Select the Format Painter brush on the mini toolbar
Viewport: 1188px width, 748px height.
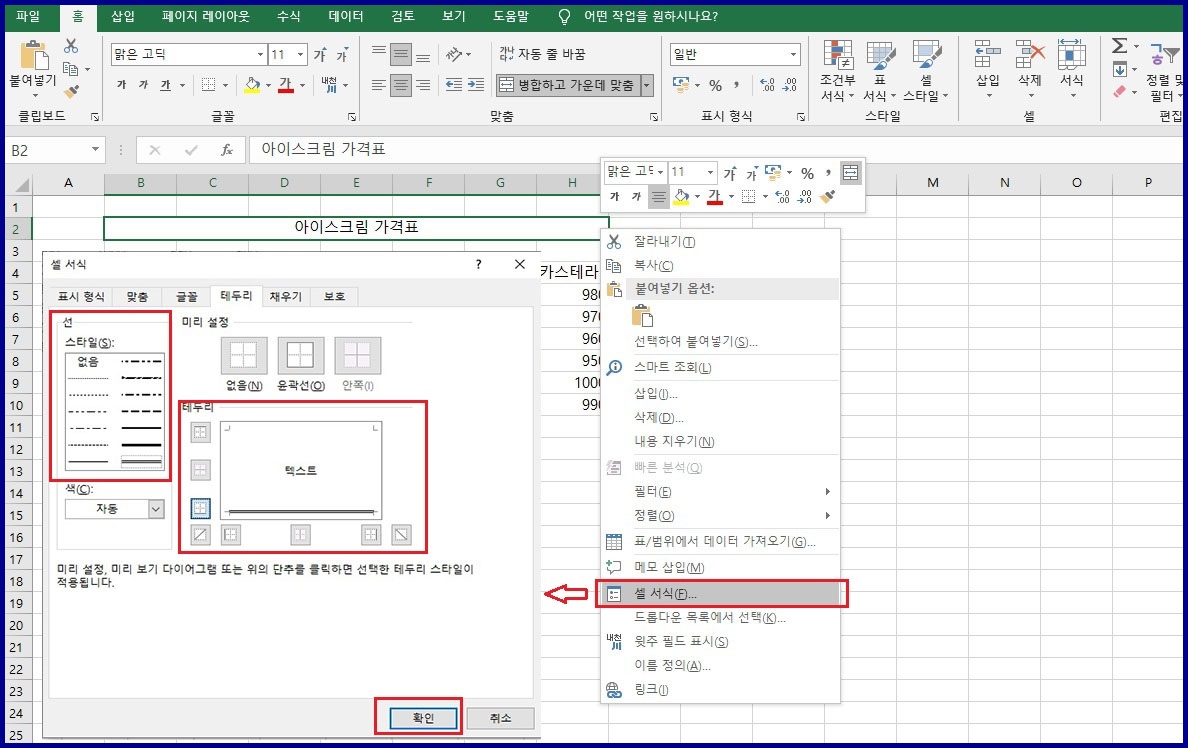(x=827, y=197)
